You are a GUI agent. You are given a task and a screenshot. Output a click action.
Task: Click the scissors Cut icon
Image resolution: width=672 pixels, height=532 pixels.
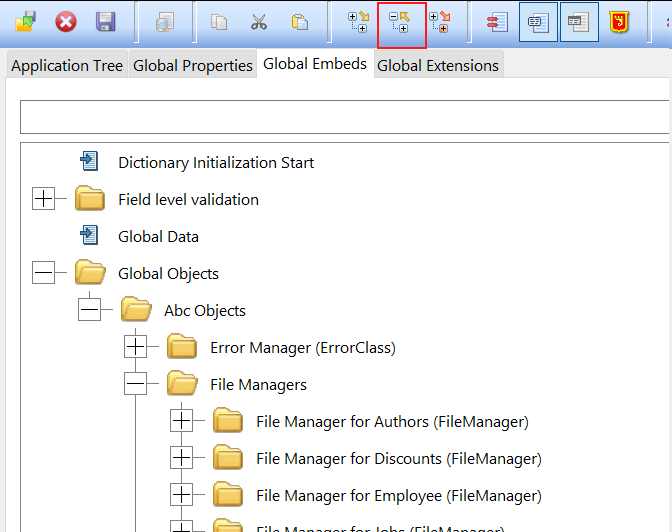259,22
